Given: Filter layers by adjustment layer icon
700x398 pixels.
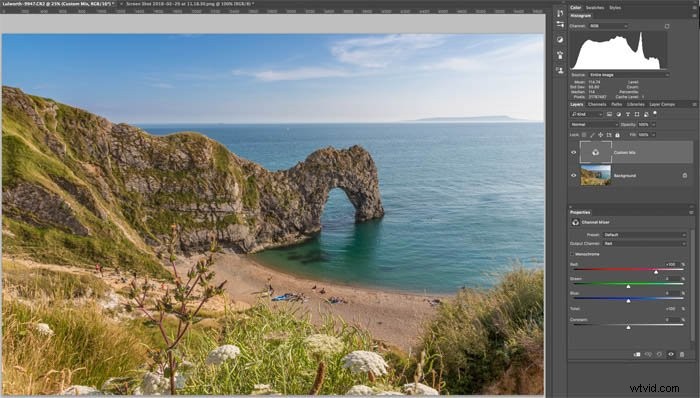Looking at the screenshot, I should pyautogui.click(x=619, y=114).
